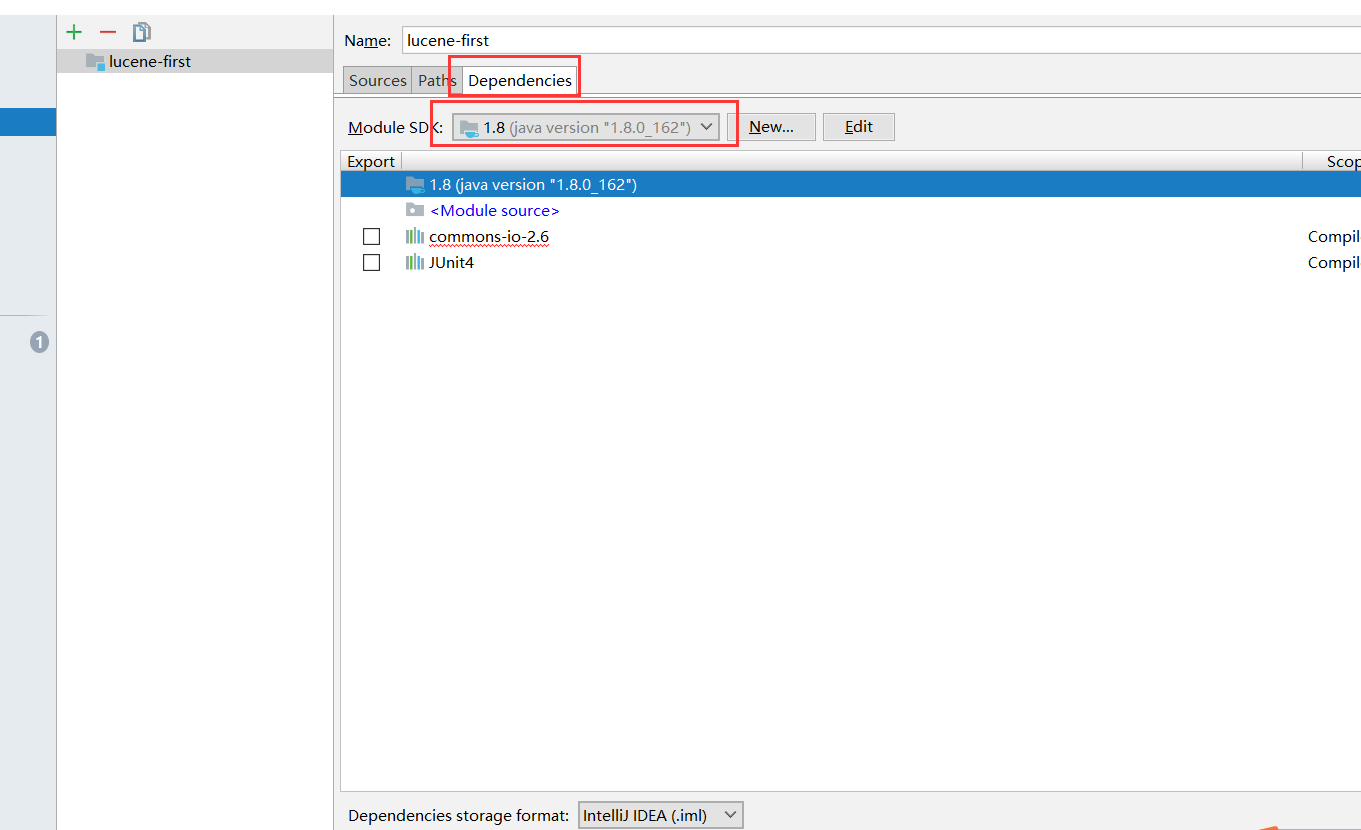Click the Module source folder icon

[415, 210]
